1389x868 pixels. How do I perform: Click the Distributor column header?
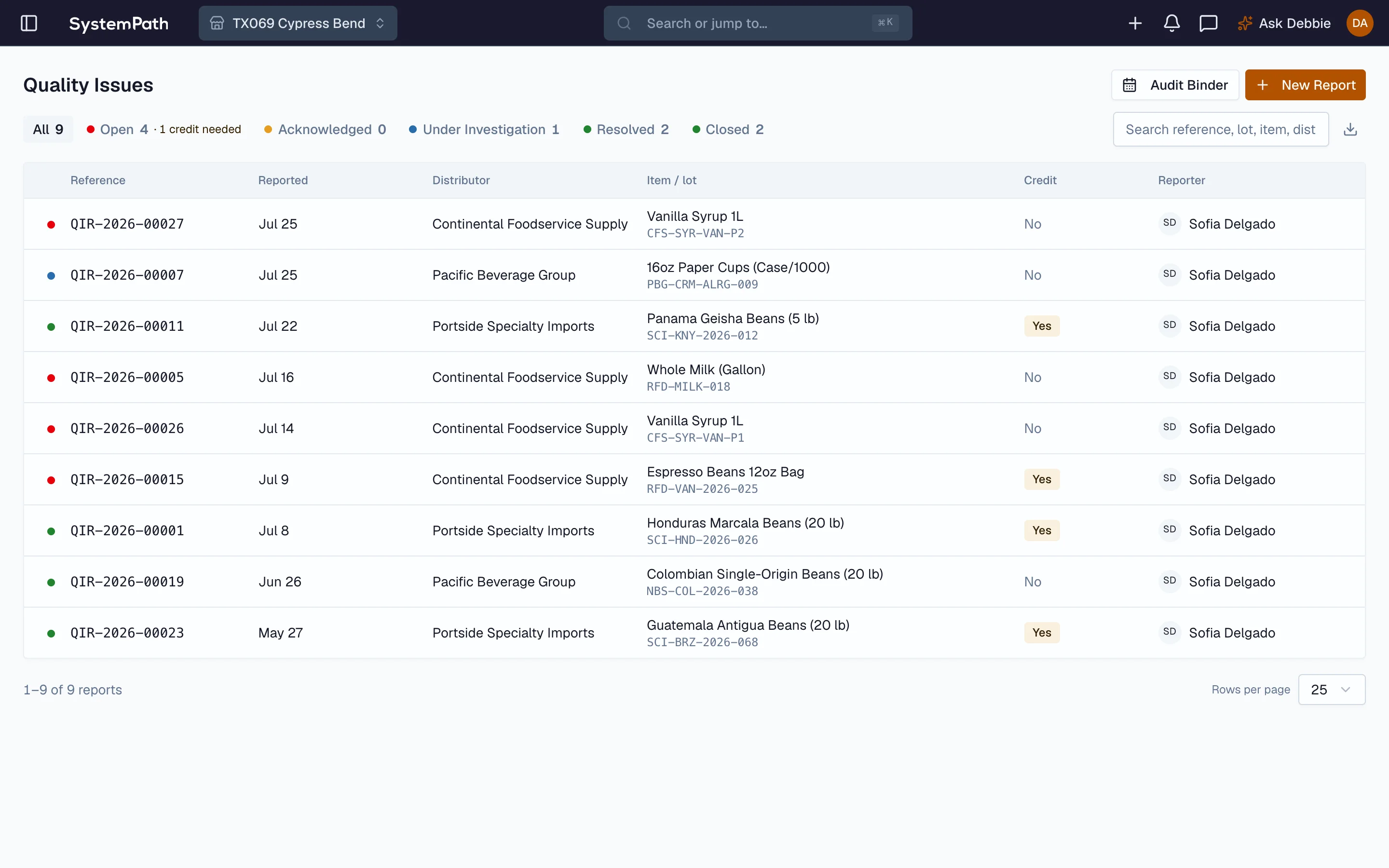pos(461,180)
